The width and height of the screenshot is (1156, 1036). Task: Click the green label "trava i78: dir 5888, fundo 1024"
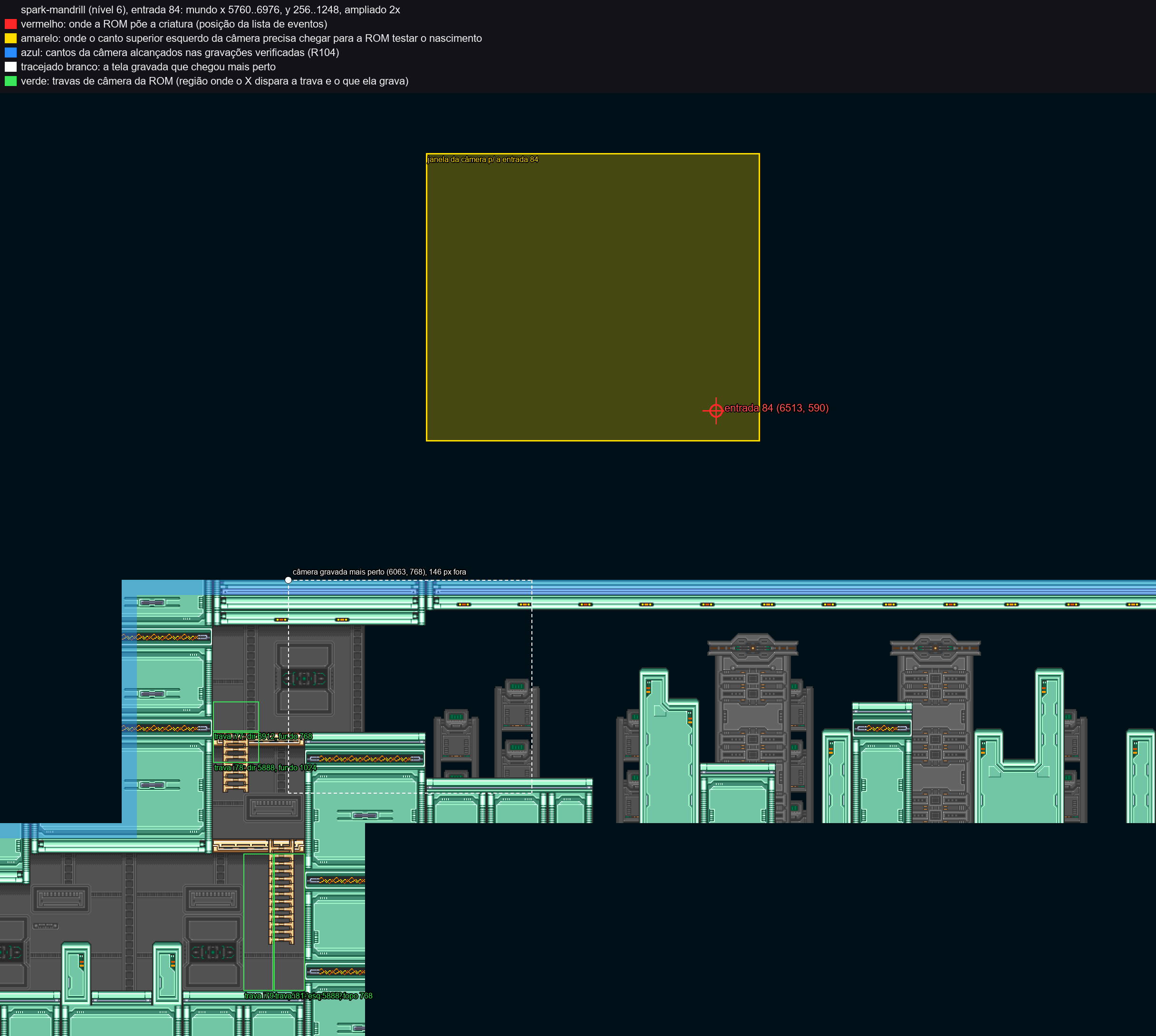point(265,767)
